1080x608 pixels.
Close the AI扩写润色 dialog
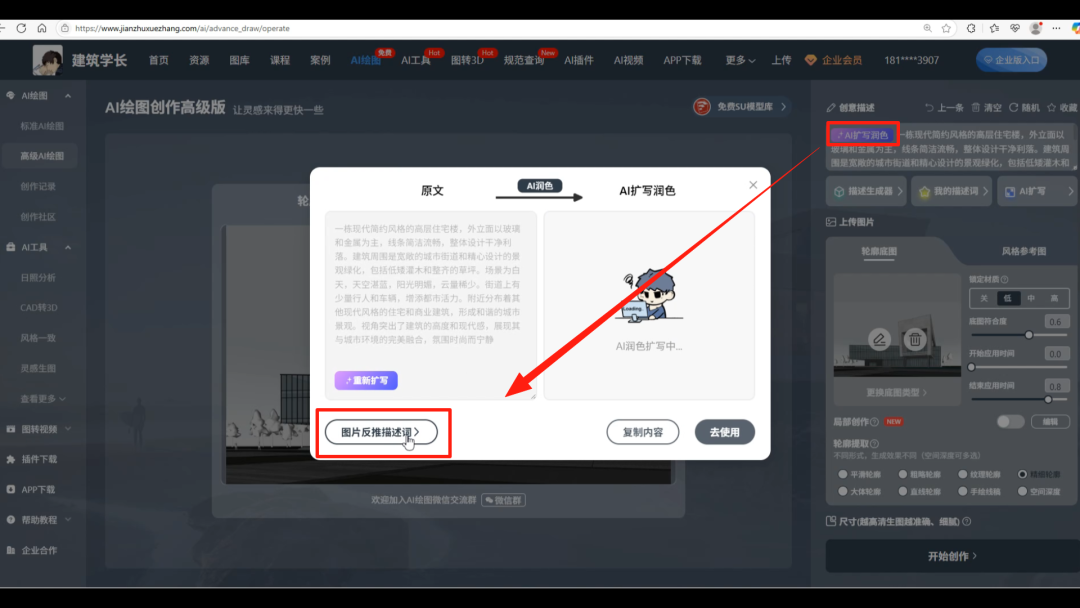[x=753, y=185]
